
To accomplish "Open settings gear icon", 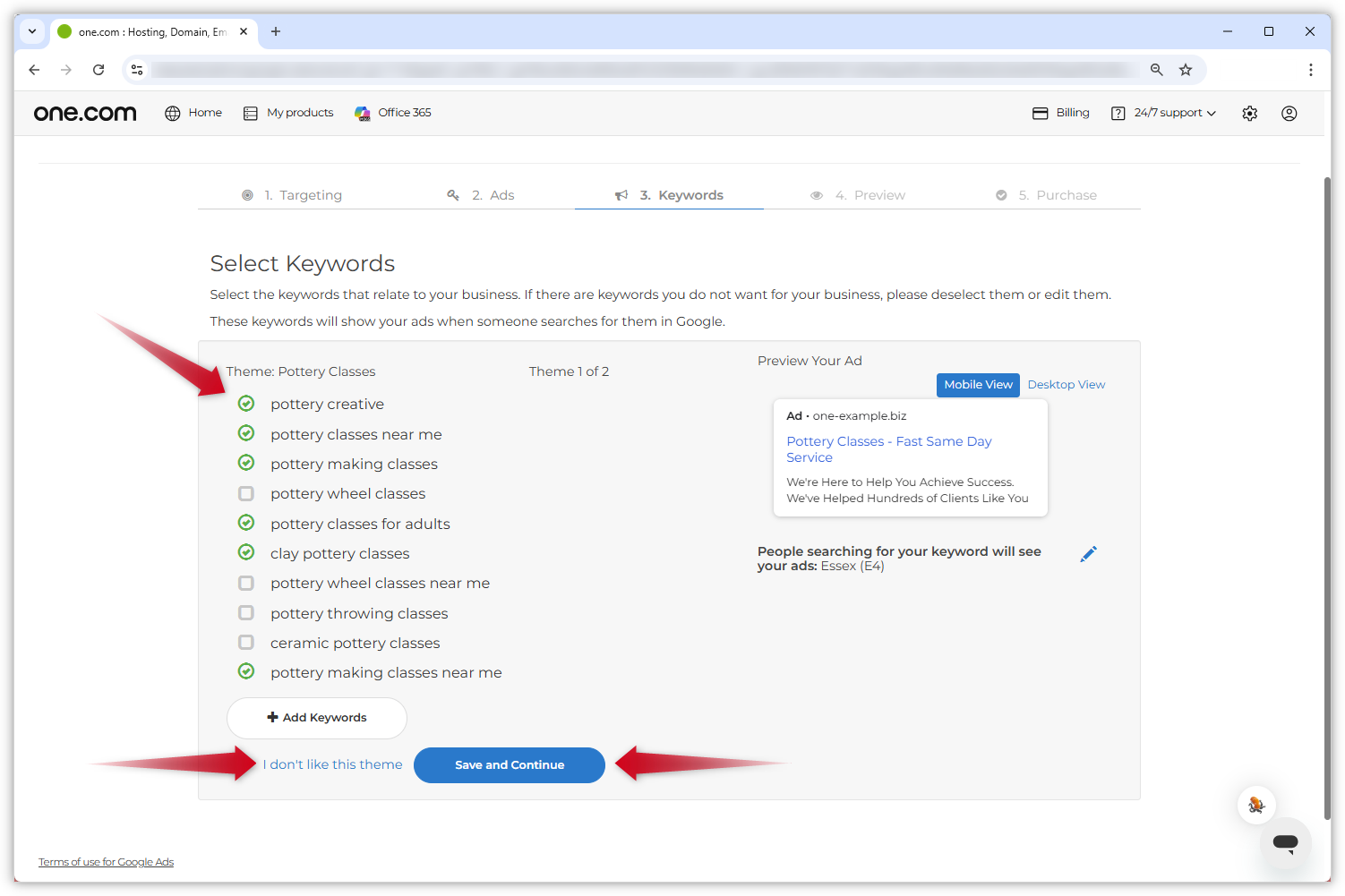I will 1250,114.
